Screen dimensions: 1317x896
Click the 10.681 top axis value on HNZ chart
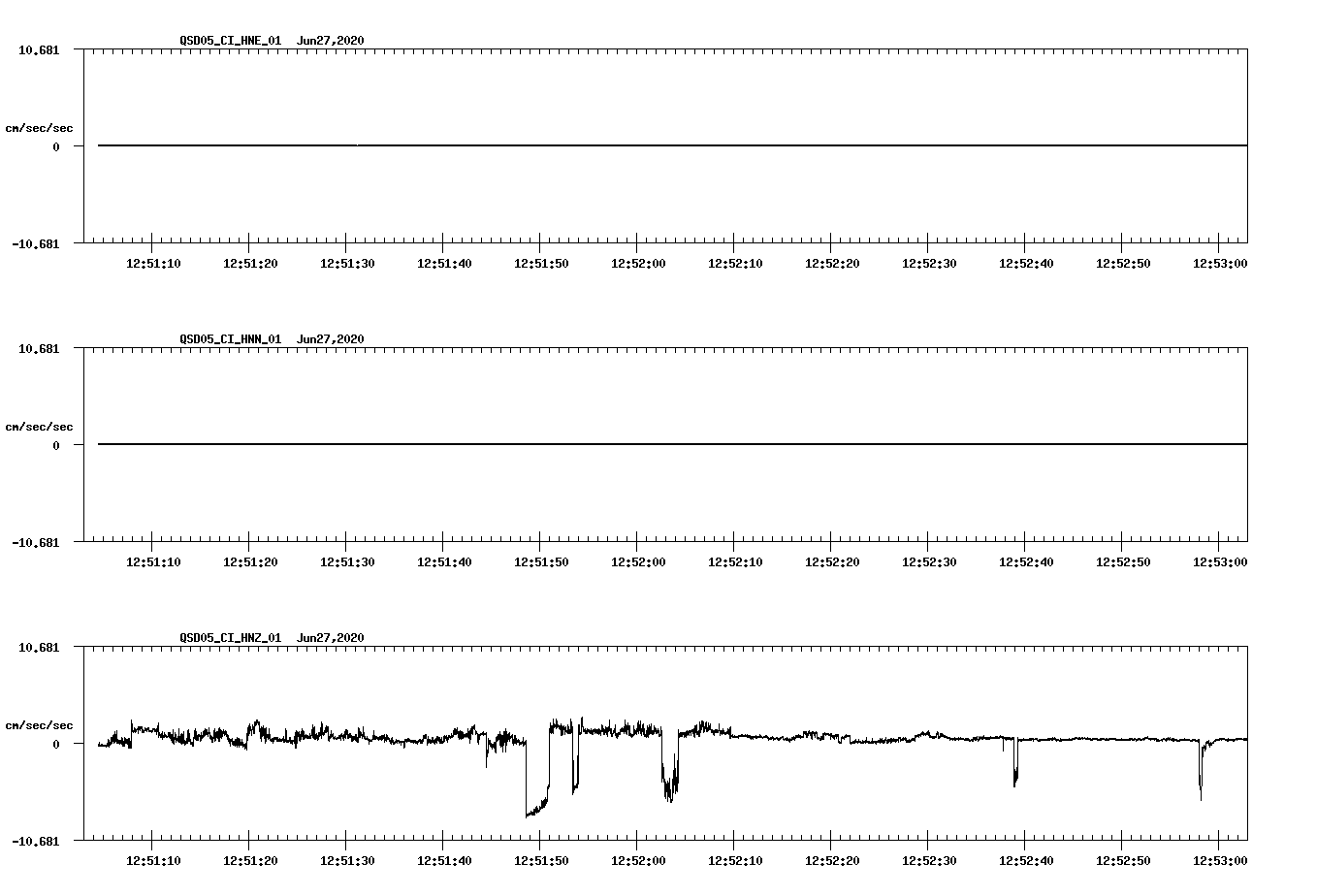coord(39,647)
